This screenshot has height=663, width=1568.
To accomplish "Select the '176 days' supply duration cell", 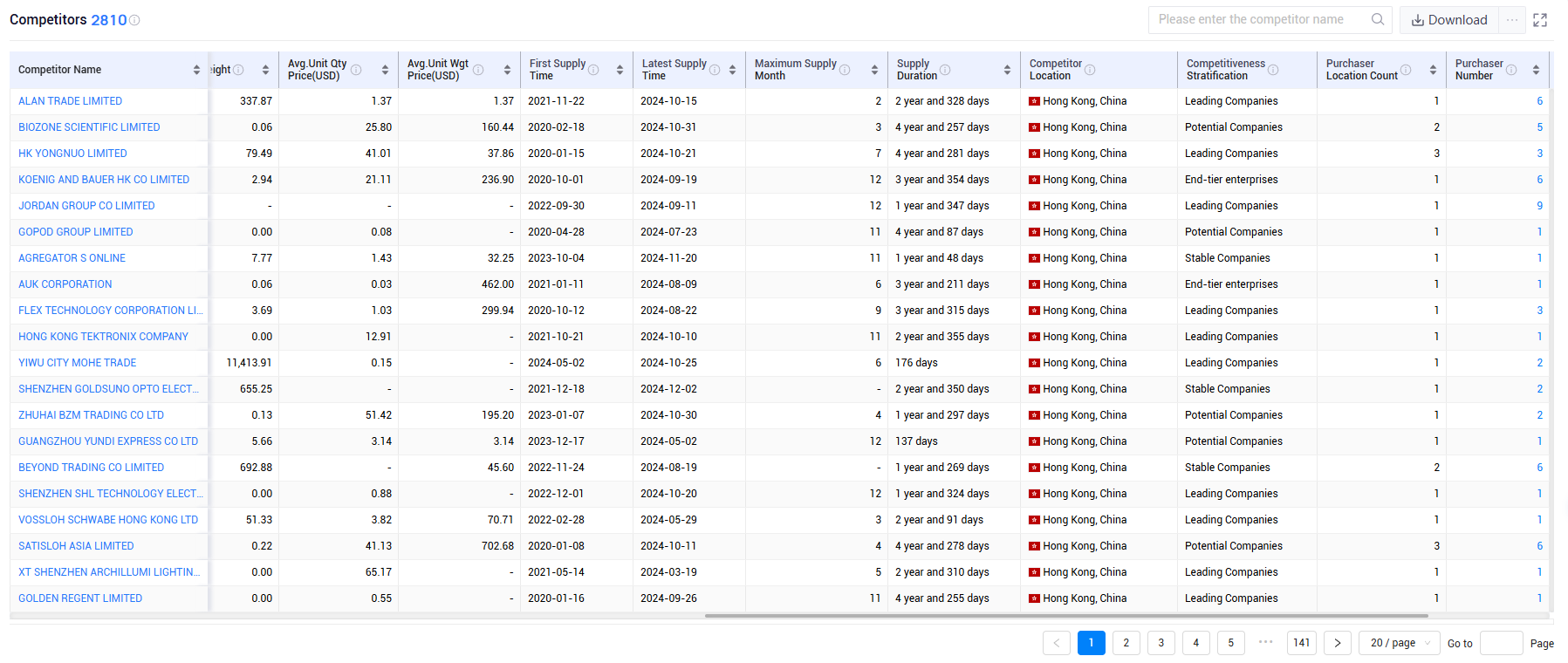I will click(x=916, y=363).
